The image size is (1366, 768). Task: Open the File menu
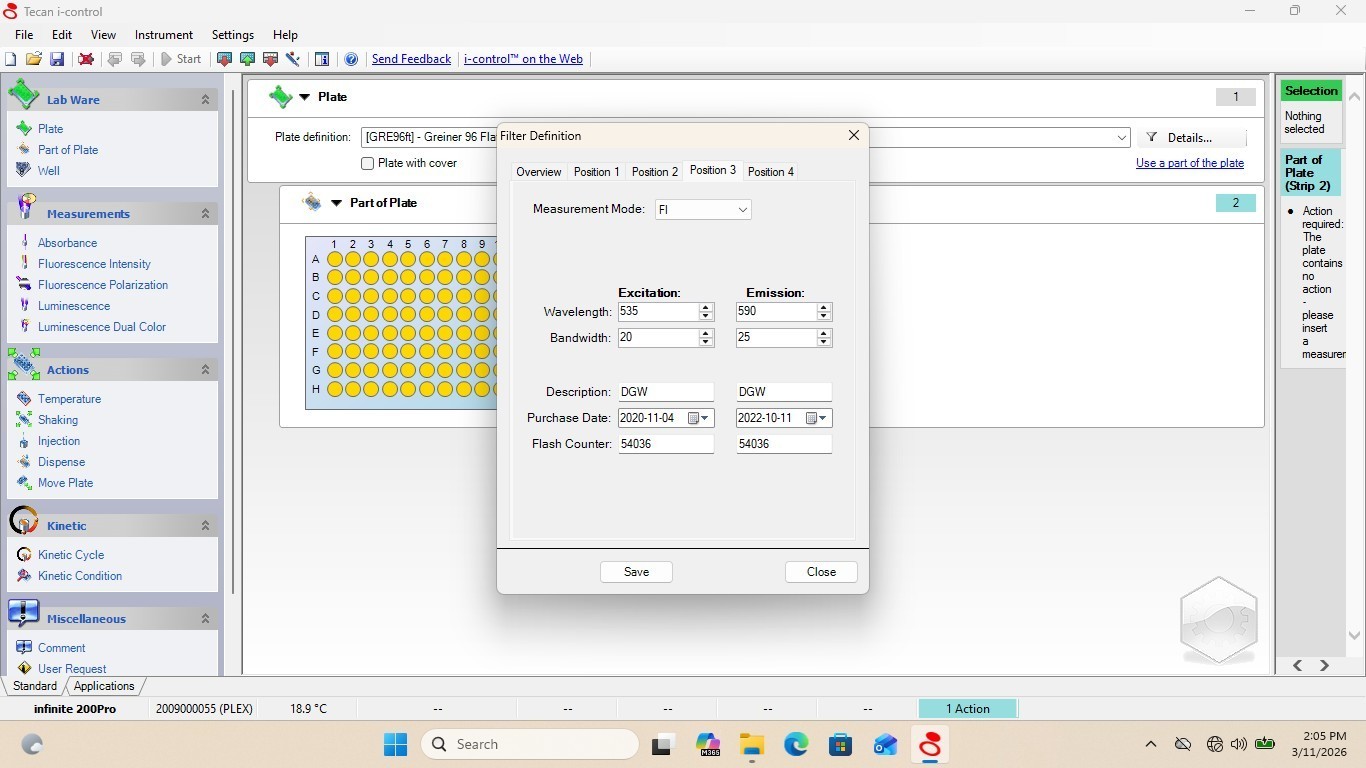point(24,35)
